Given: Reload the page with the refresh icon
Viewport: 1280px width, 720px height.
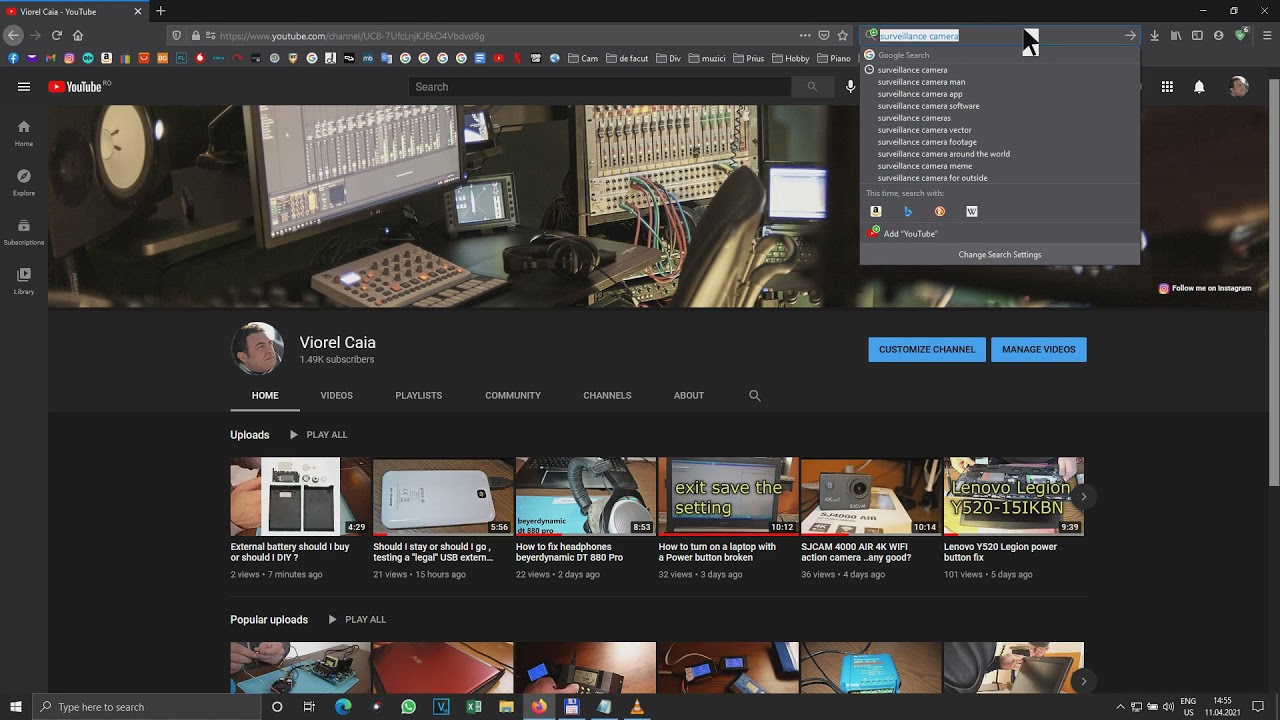Looking at the screenshot, I should coord(57,35).
